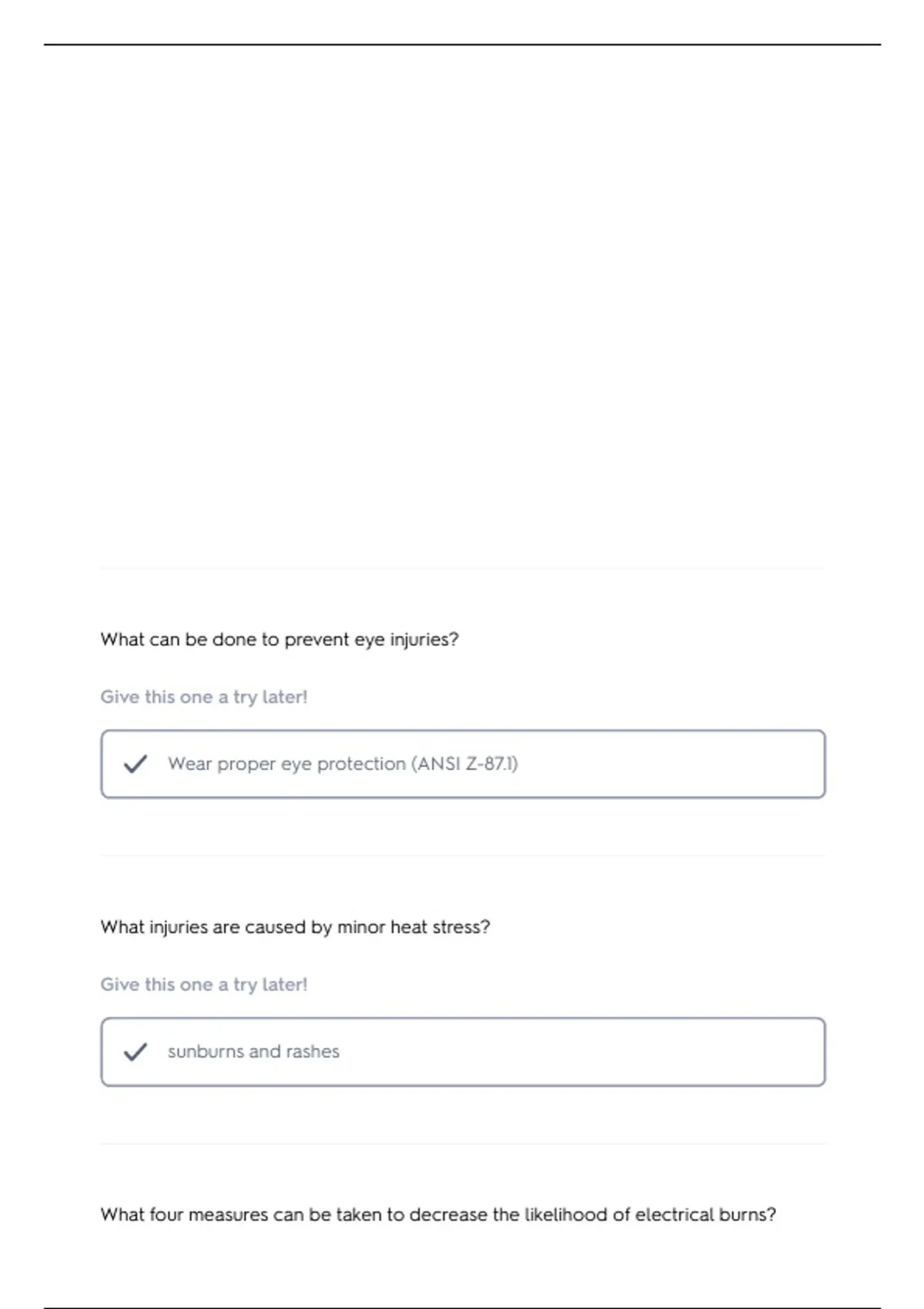Click the bottom horizontal page rule
The width and height of the screenshot is (924, 1309).
[x=462, y=1307]
